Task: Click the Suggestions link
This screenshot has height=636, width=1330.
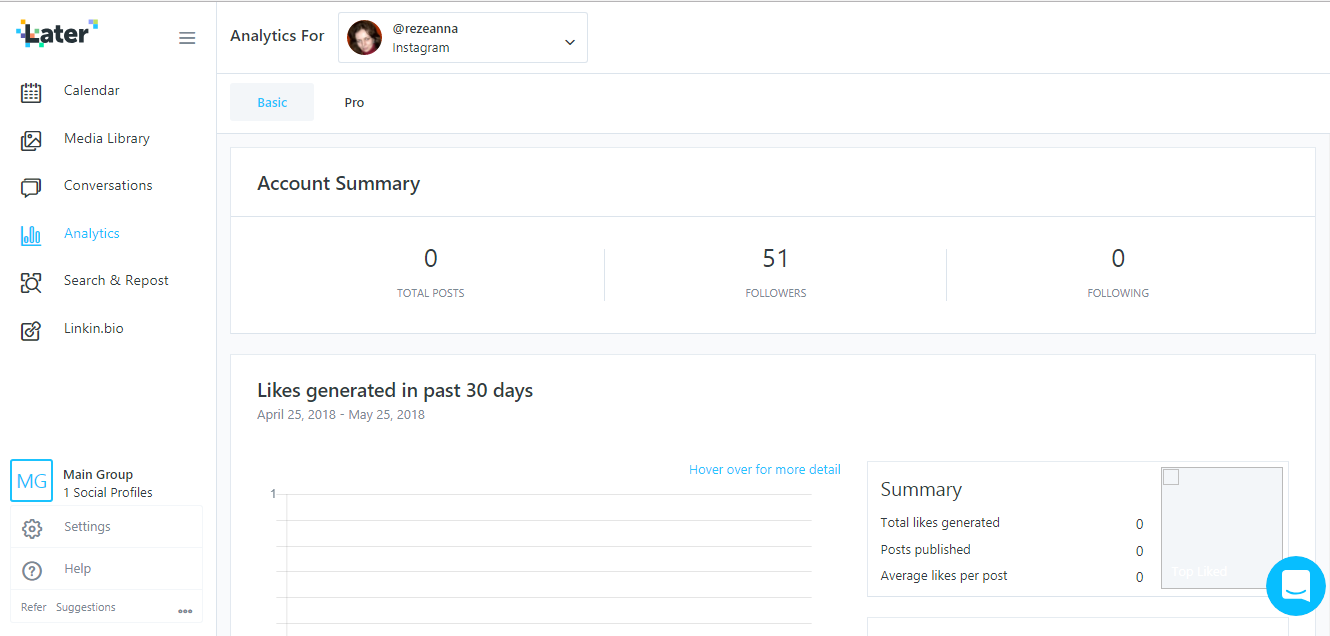Action: tap(86, 607)
